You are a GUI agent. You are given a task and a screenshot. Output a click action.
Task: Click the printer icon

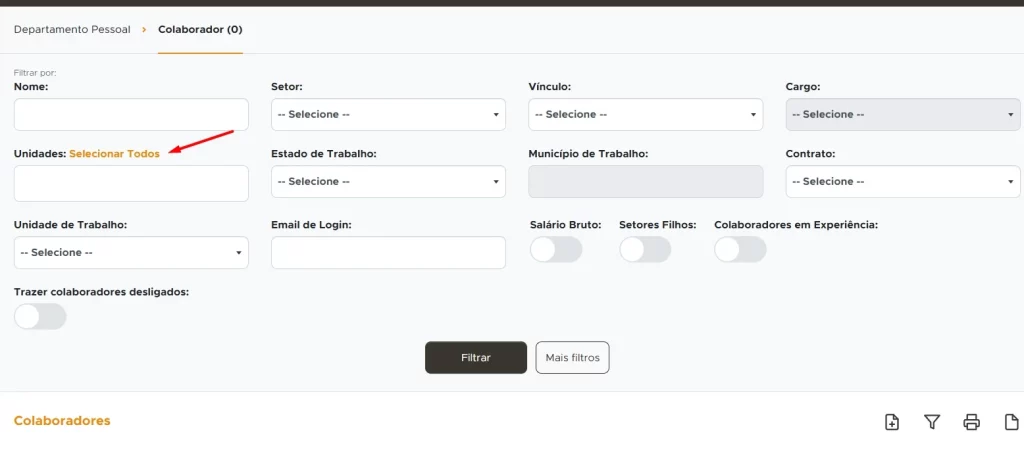coord(971,422)
